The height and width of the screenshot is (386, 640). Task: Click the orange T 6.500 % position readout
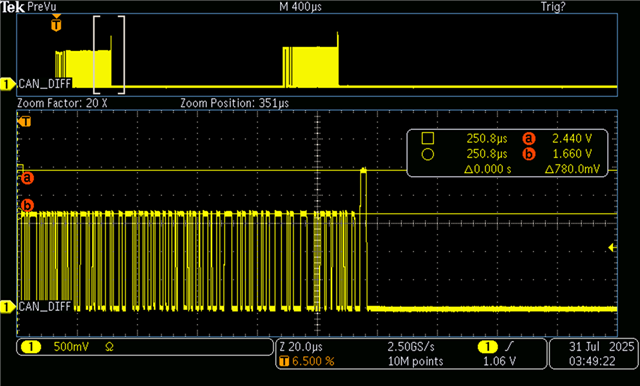pos(307,361)
